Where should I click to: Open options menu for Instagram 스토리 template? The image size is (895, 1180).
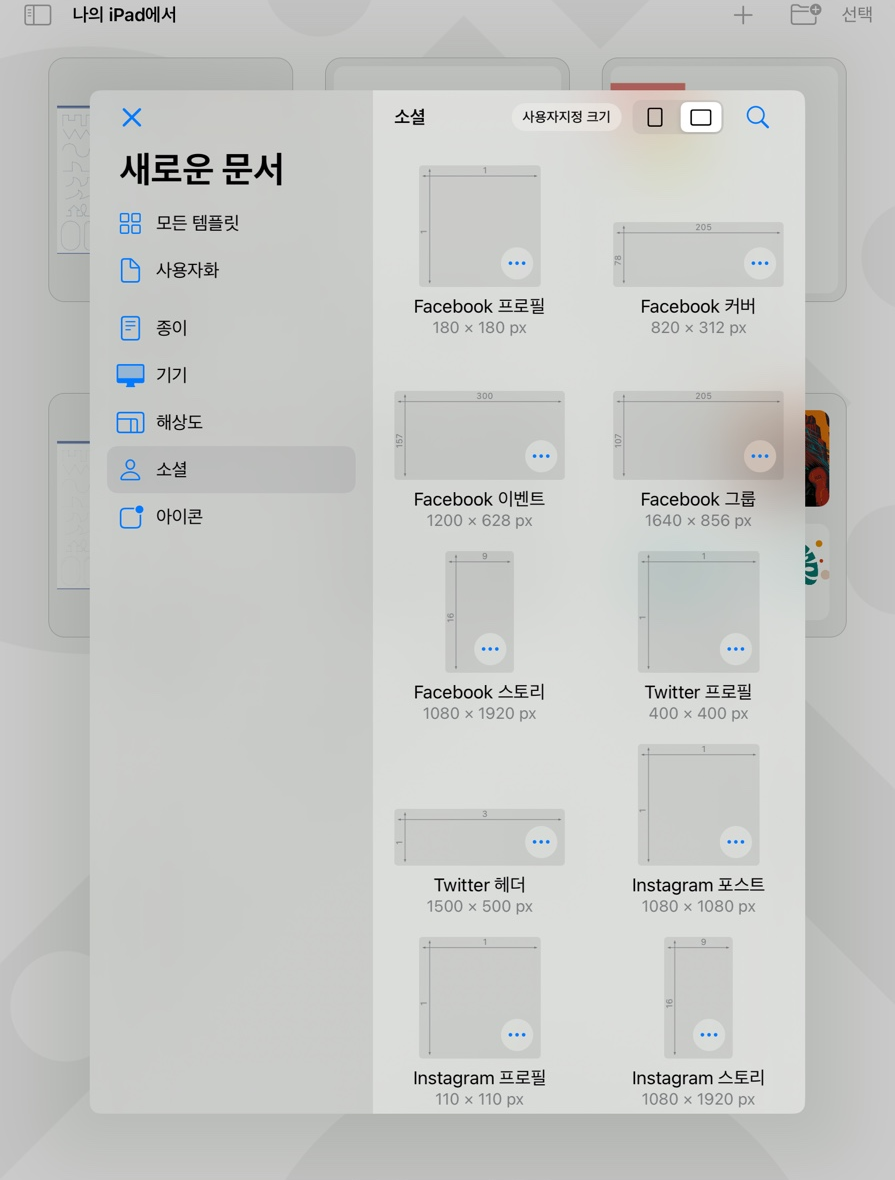(710, 1035)
